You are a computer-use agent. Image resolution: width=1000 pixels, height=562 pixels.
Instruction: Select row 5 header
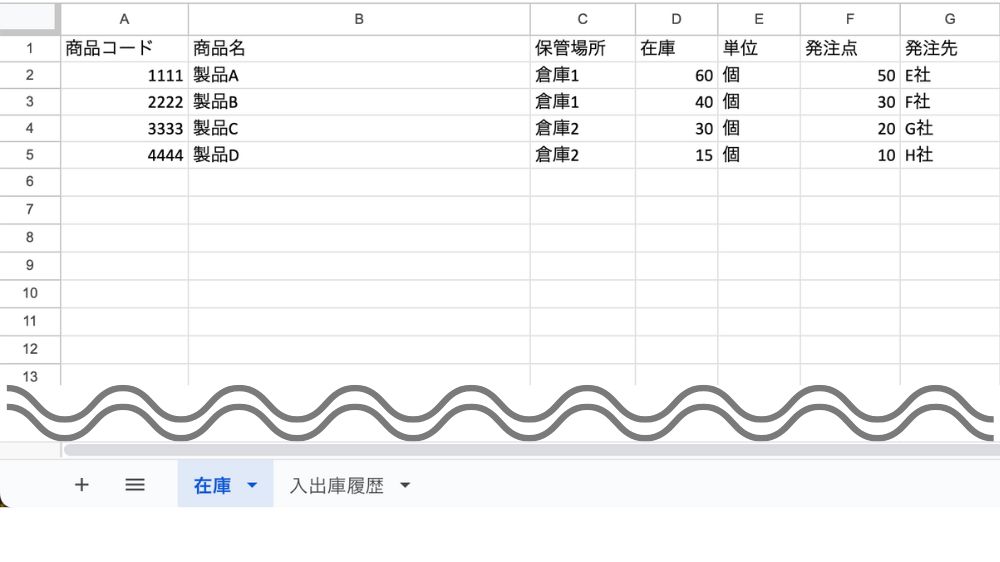click(x=30, y=155)
